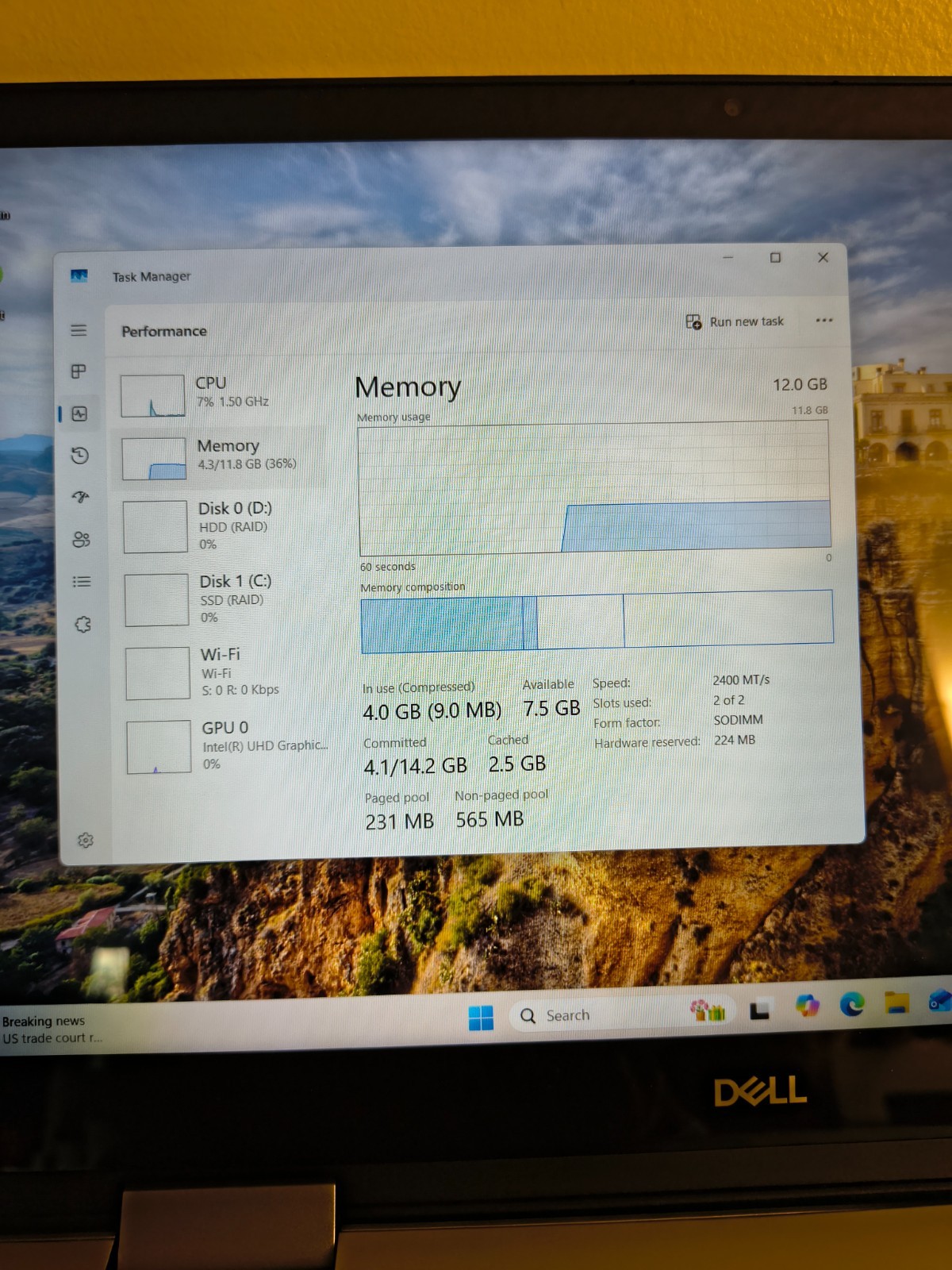
Task: Click the Memory usage graph
Action: [594, 489]
